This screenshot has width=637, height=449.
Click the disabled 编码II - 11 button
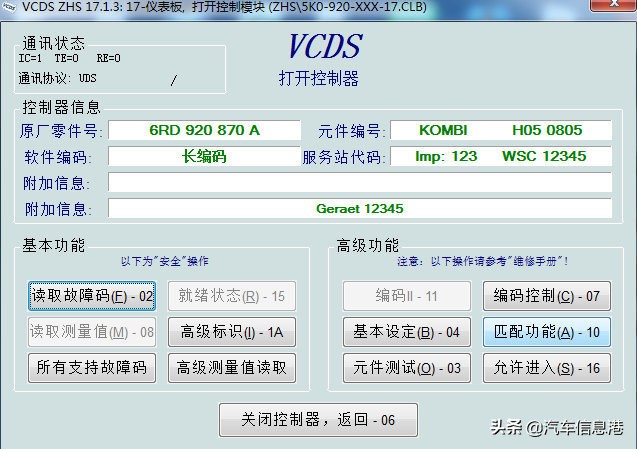407,296
